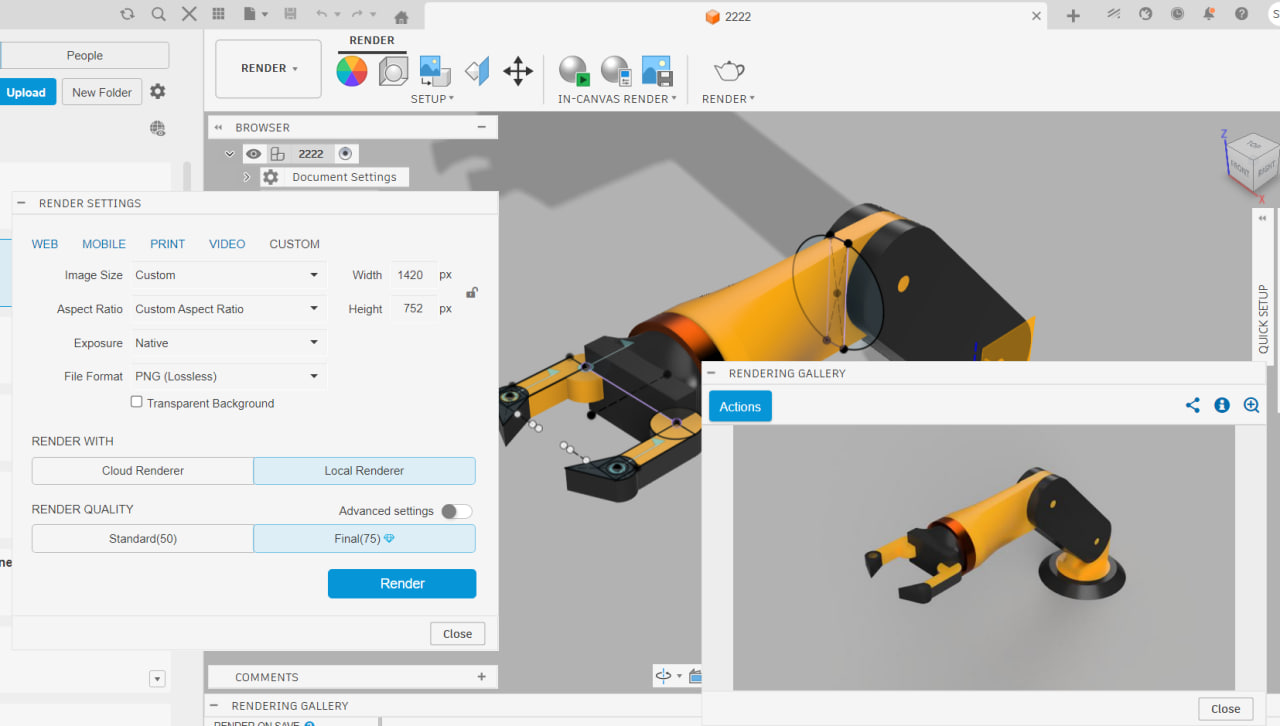Choose Final(75) render quality
The height and width of the screenshot is (726, 1280).
[x=364, y=539]
